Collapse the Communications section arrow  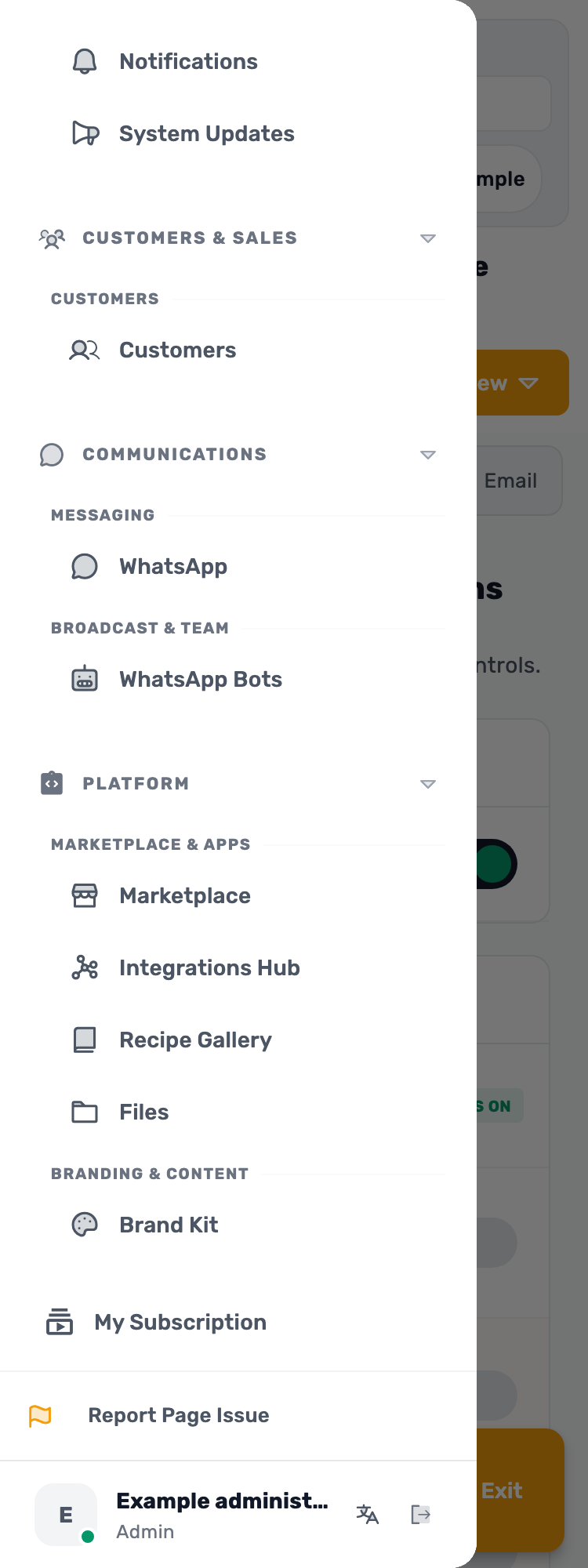428,455
